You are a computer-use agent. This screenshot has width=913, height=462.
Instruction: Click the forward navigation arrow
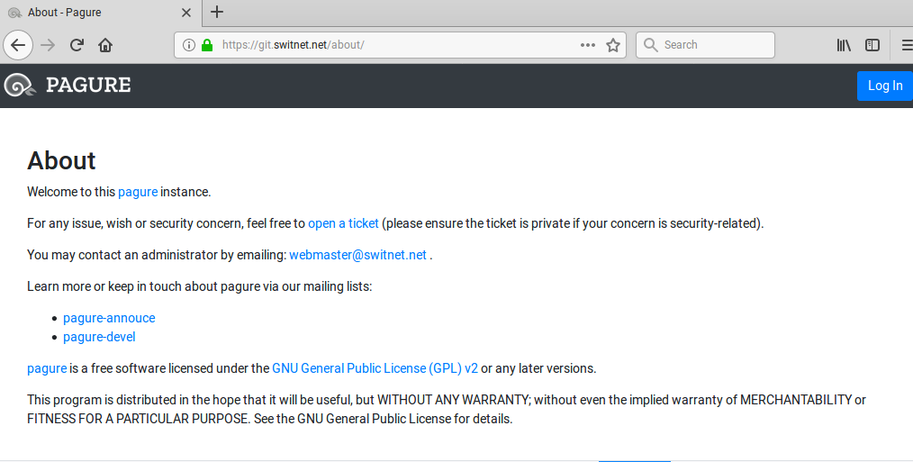coord(48,45)
